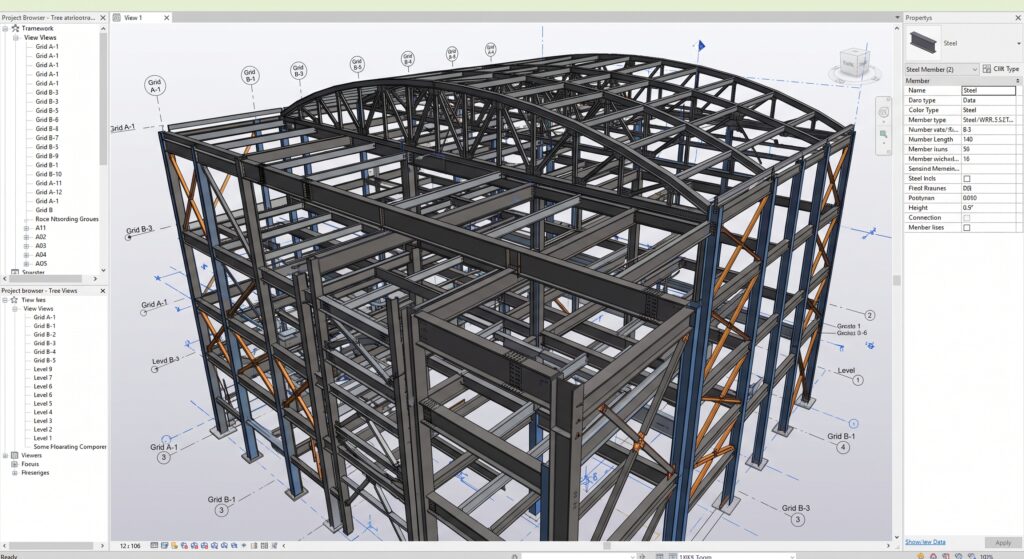The height and width of the screenshot is (559, 1024).
Task: Expand the Rreseriges node
Action: click(x=14, y=473)
